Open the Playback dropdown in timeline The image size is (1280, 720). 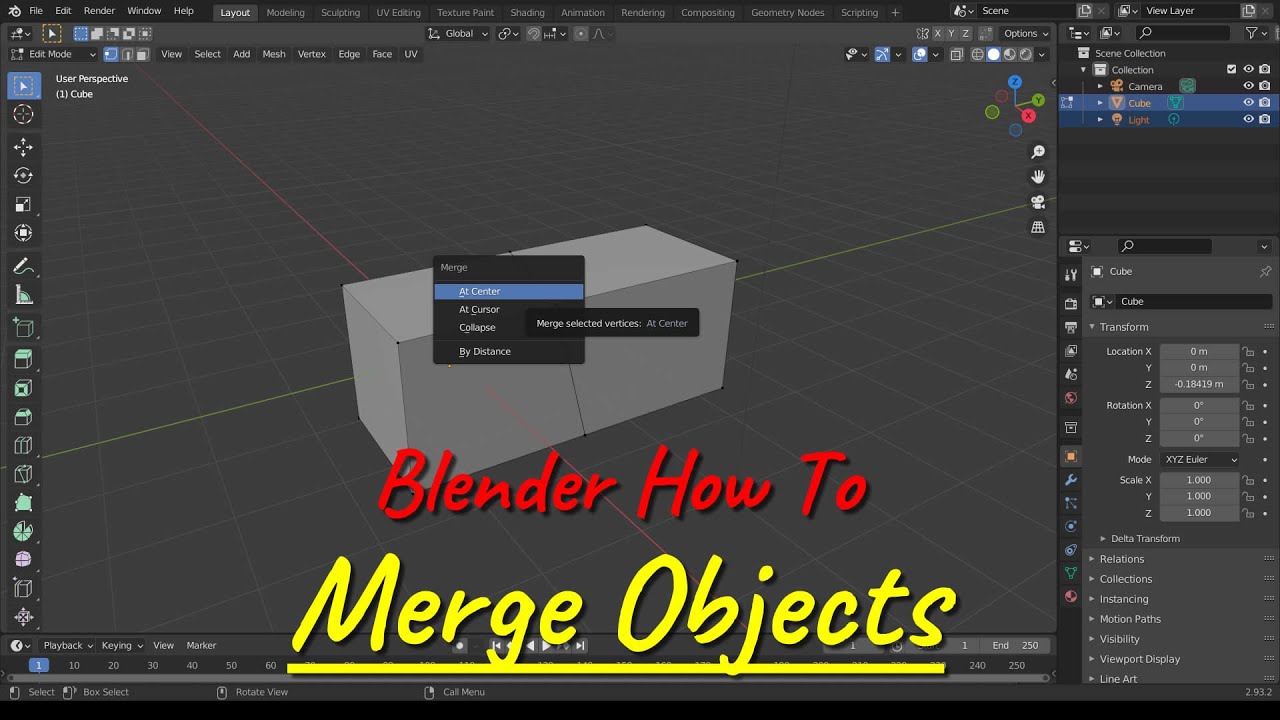coord(67,646)
